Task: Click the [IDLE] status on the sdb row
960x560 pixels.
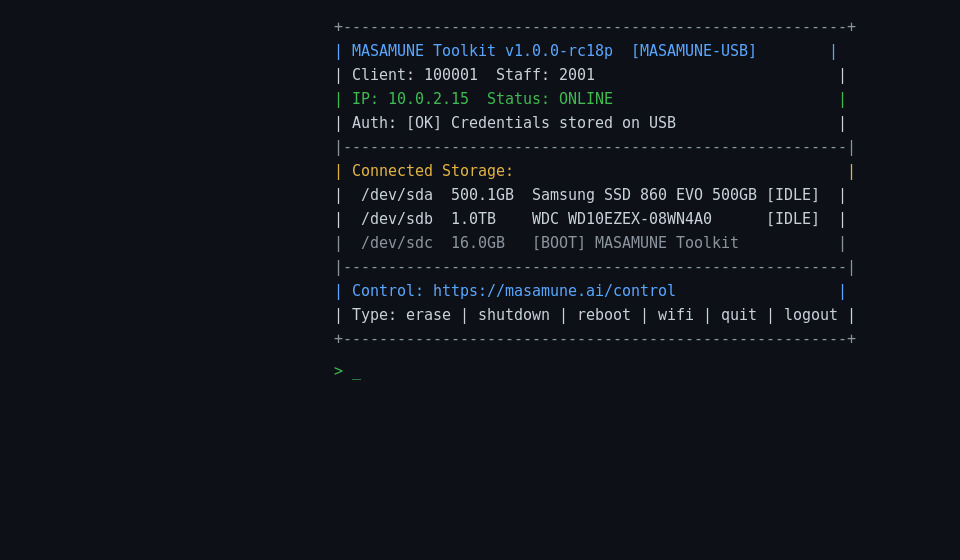Action: coord(793,218)
